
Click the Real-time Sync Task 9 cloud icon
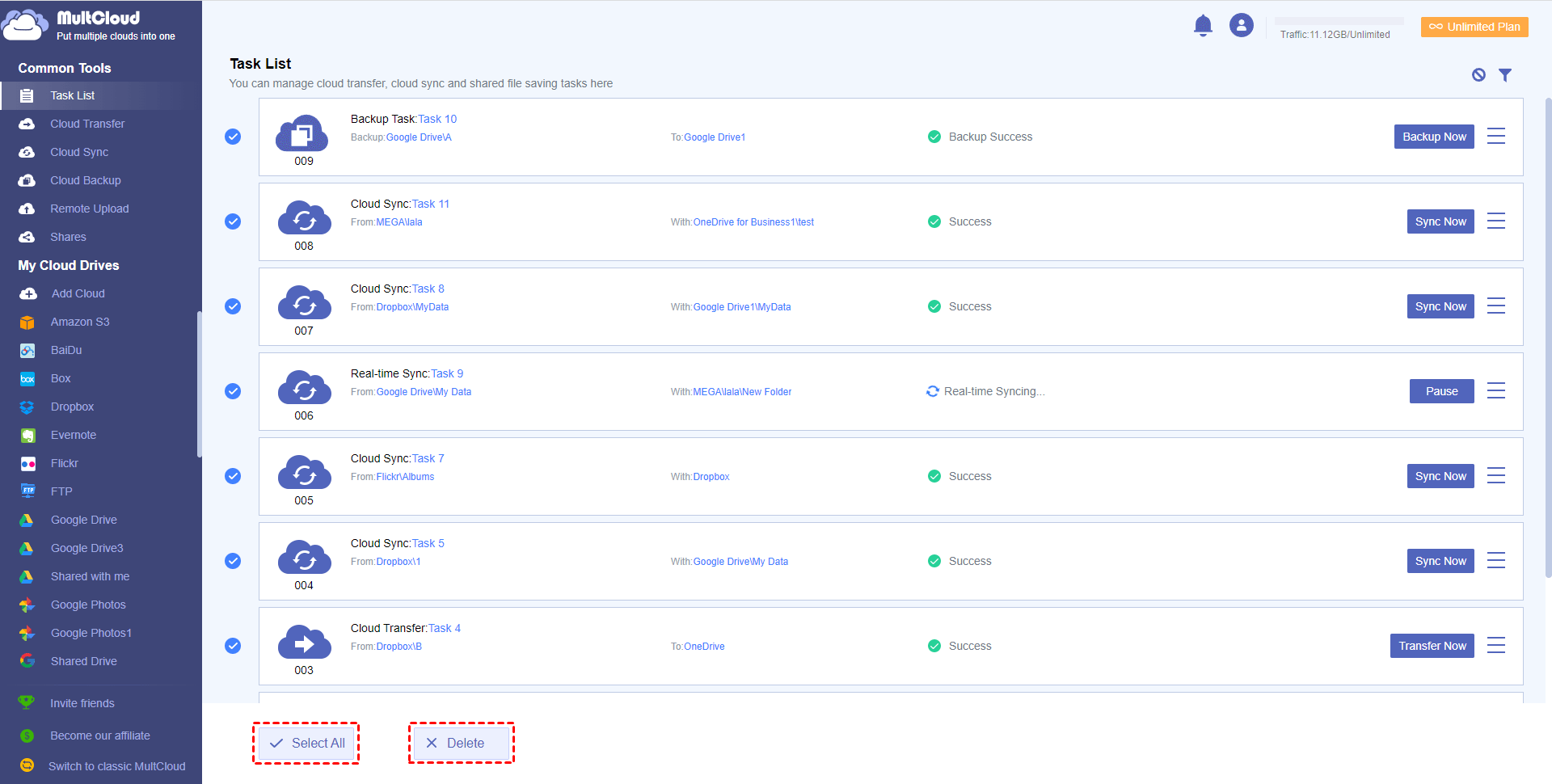[304, 389]
